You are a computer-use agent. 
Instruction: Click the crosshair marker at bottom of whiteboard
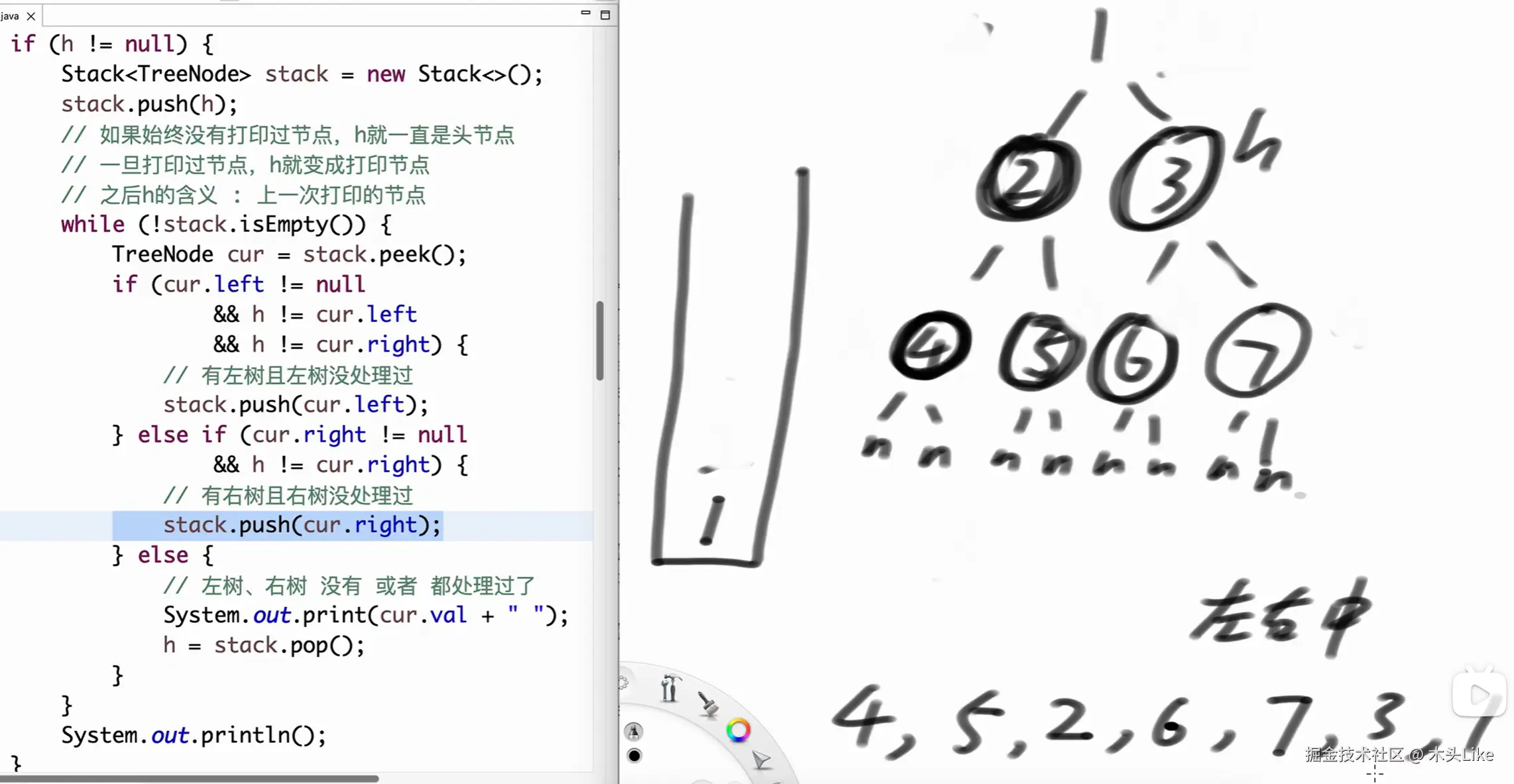[1375, 772]
